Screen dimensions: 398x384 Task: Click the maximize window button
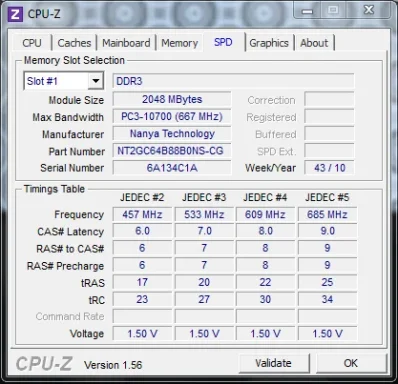pos(333,11)
